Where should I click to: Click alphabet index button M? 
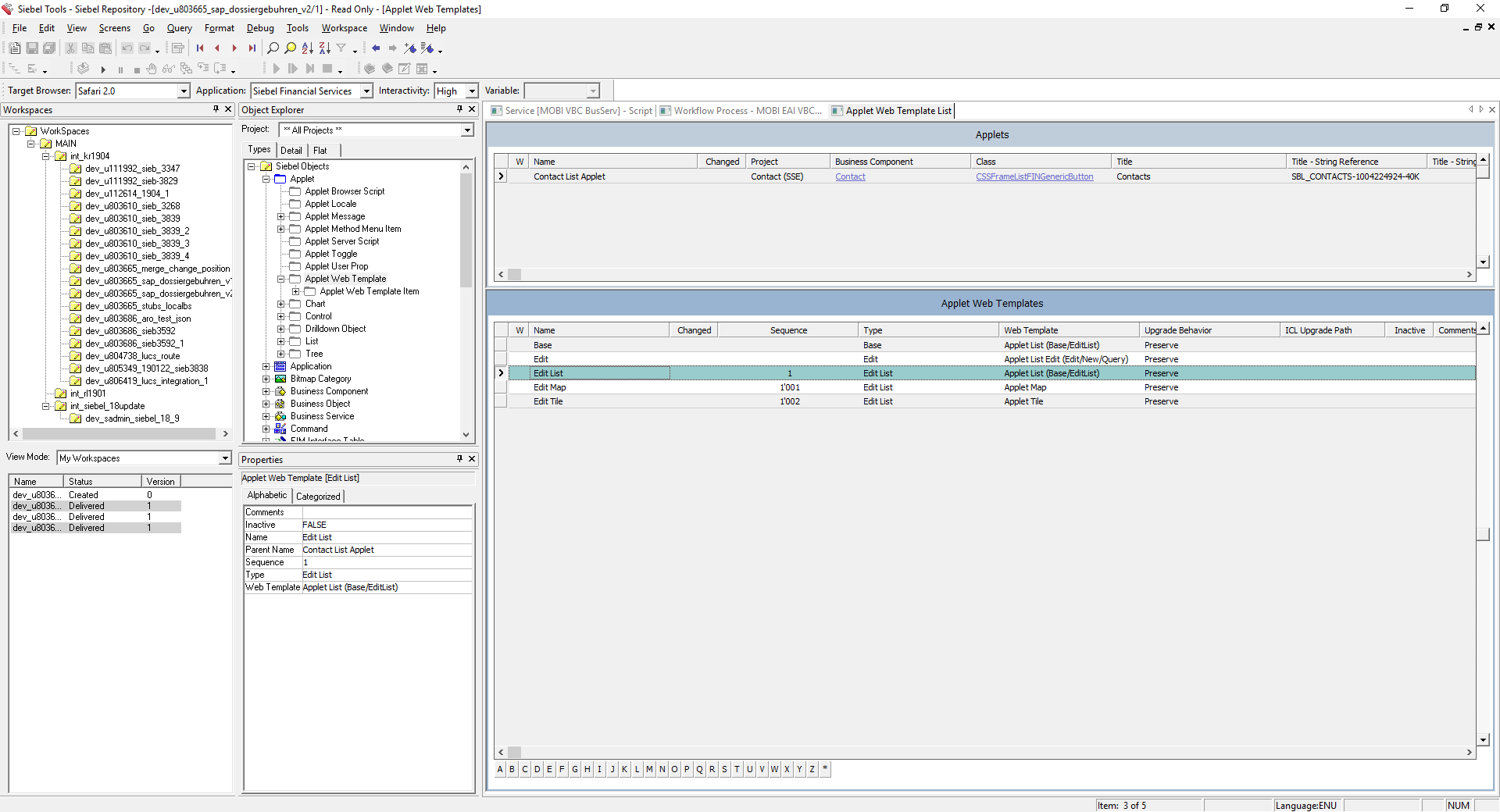click(649, 769)
